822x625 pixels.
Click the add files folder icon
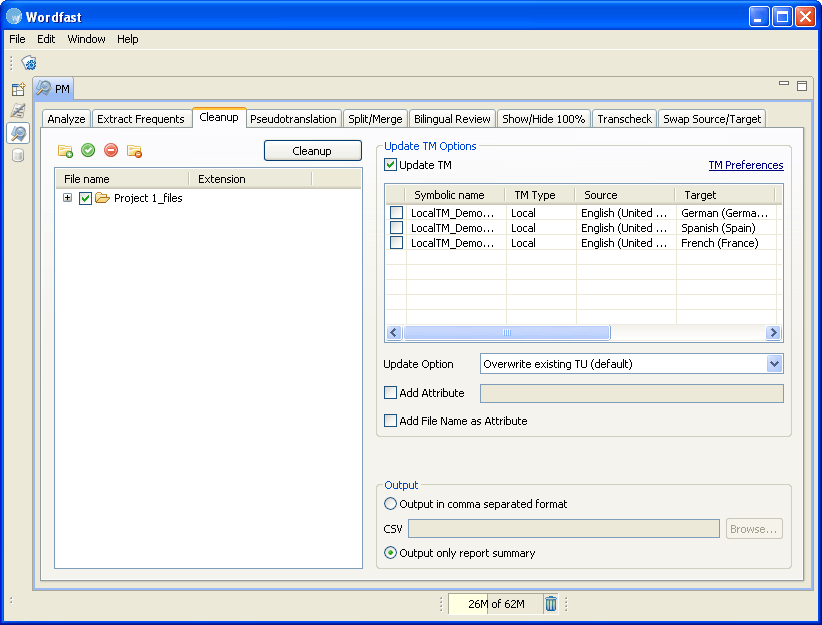click(65, 151)
